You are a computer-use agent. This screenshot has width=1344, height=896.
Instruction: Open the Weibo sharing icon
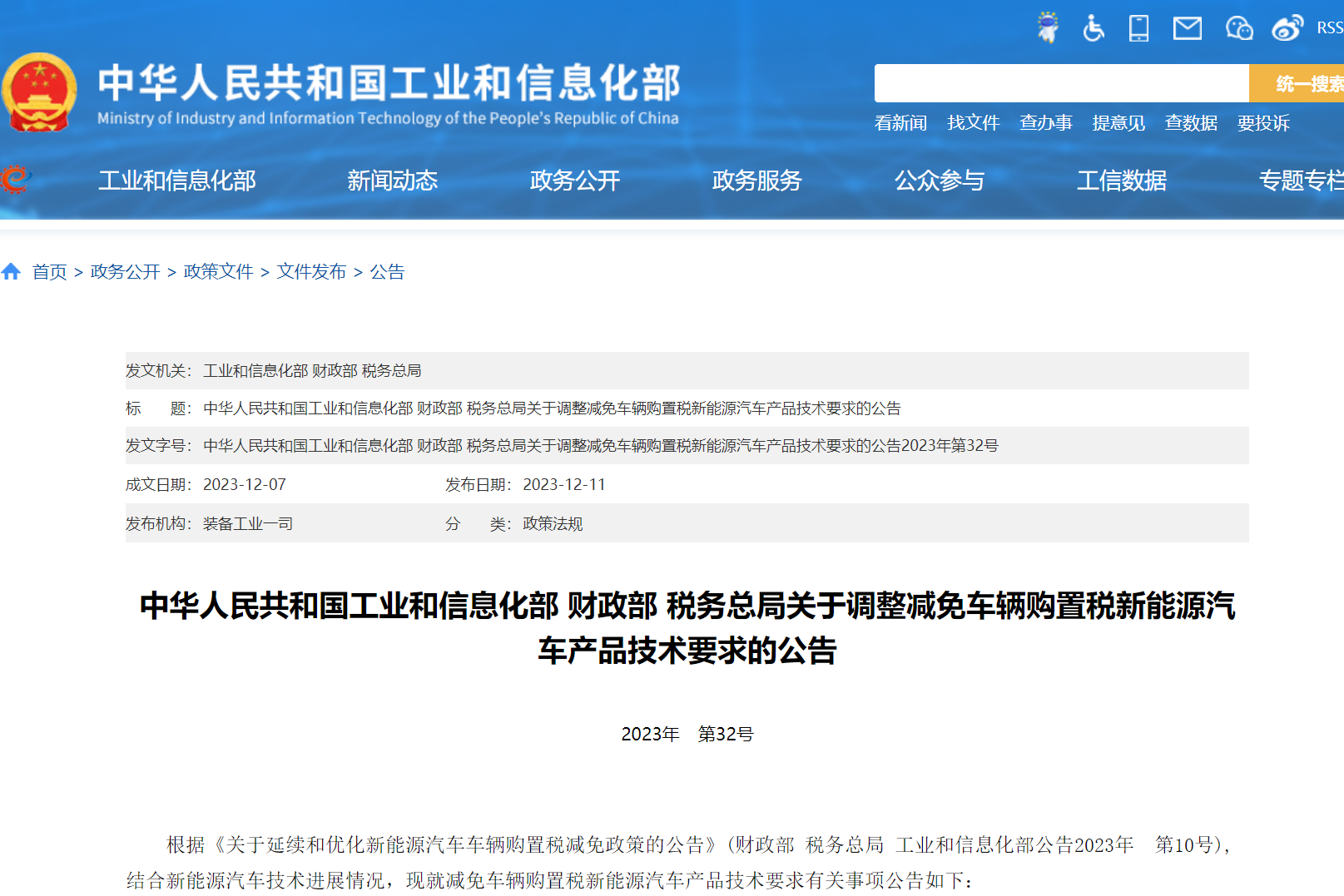point(1286,27)
